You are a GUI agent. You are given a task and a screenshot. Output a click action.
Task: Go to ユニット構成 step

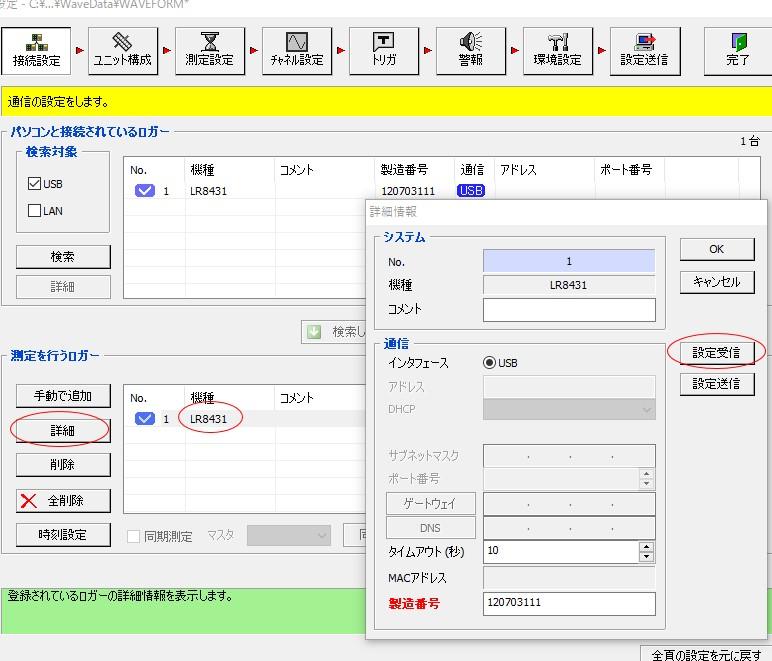click(123, 51)
